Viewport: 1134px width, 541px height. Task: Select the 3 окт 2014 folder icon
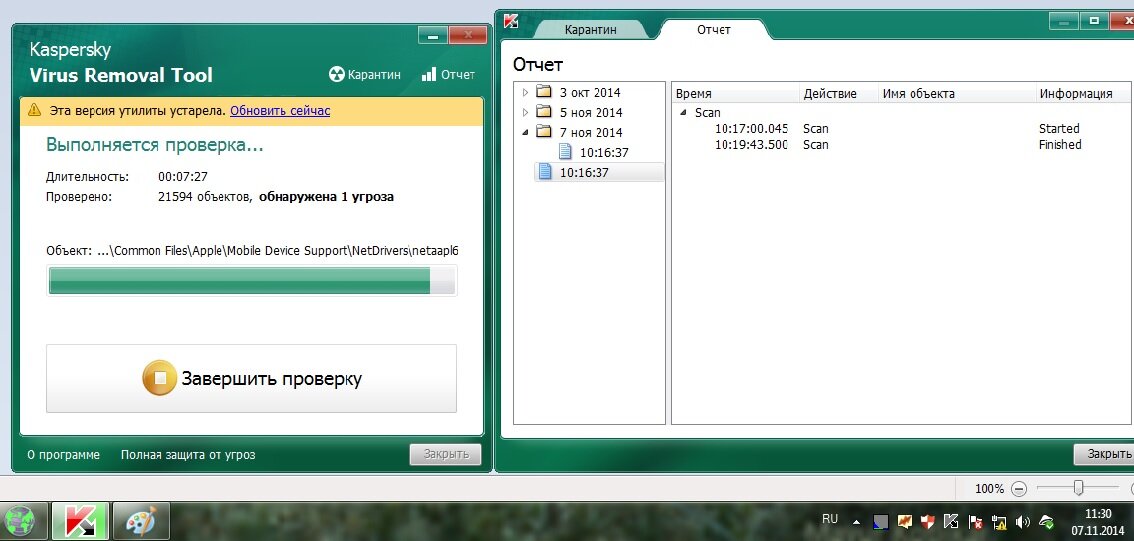coord(544,92)
